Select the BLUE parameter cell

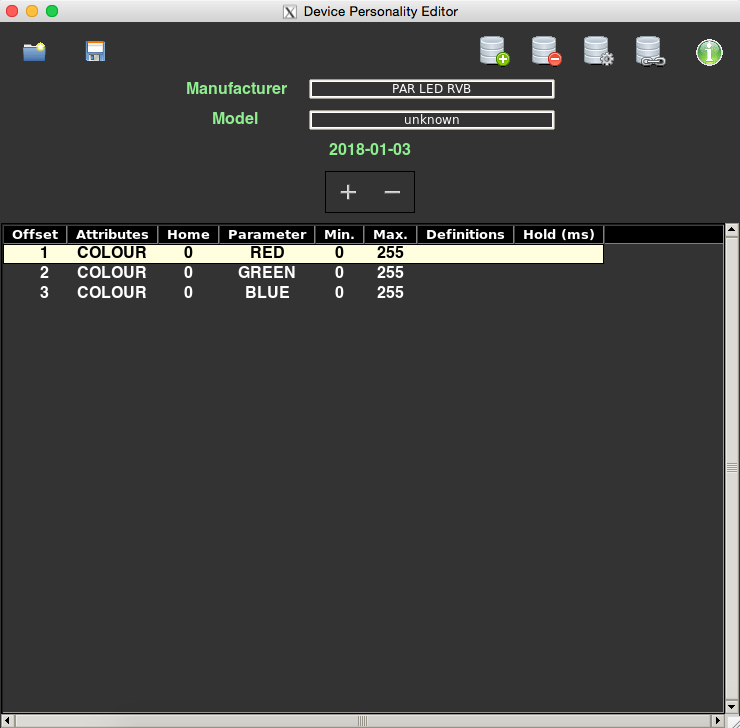[x=267, y=293]
